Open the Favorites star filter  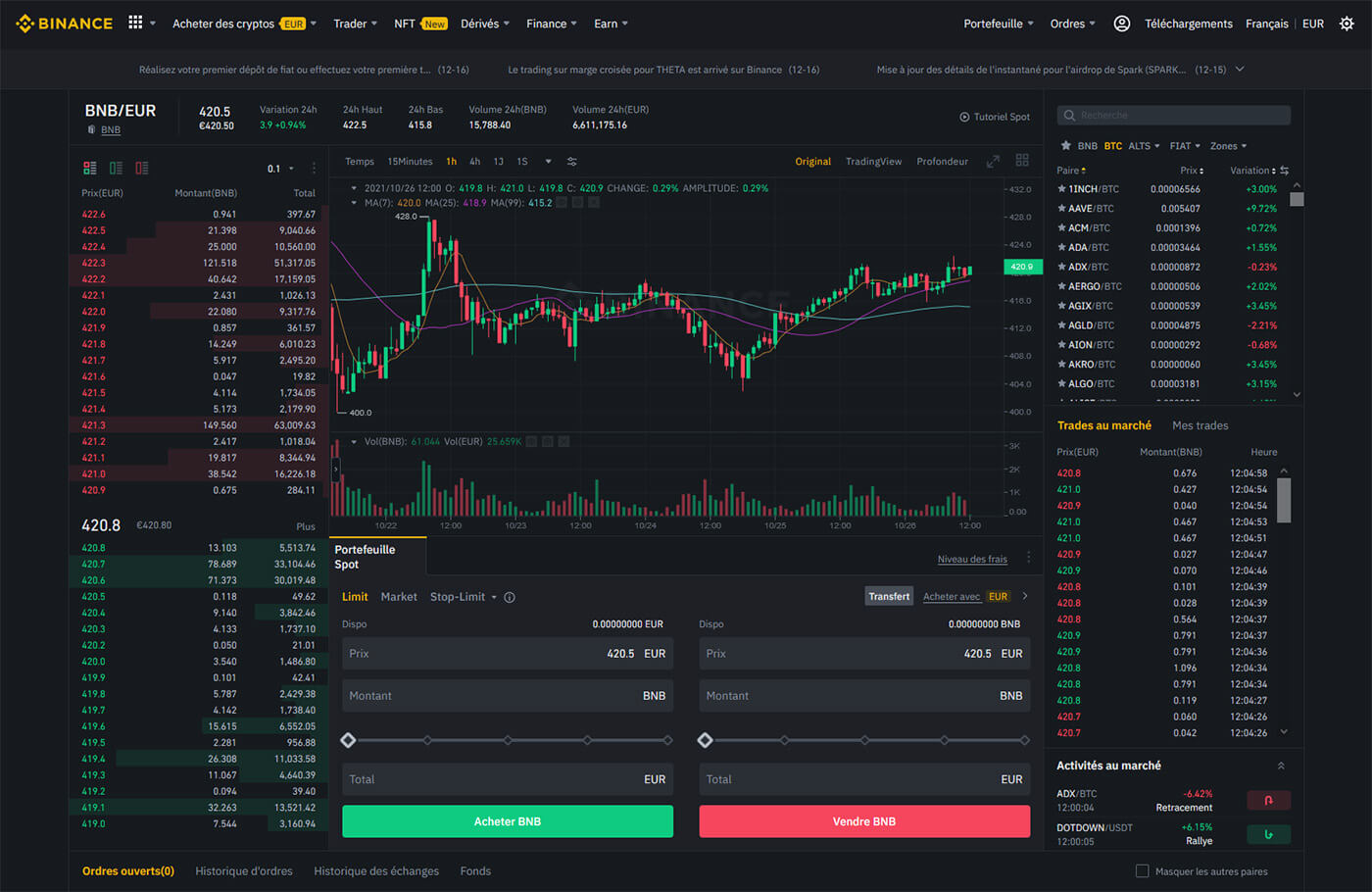[x=1065, y=146]
